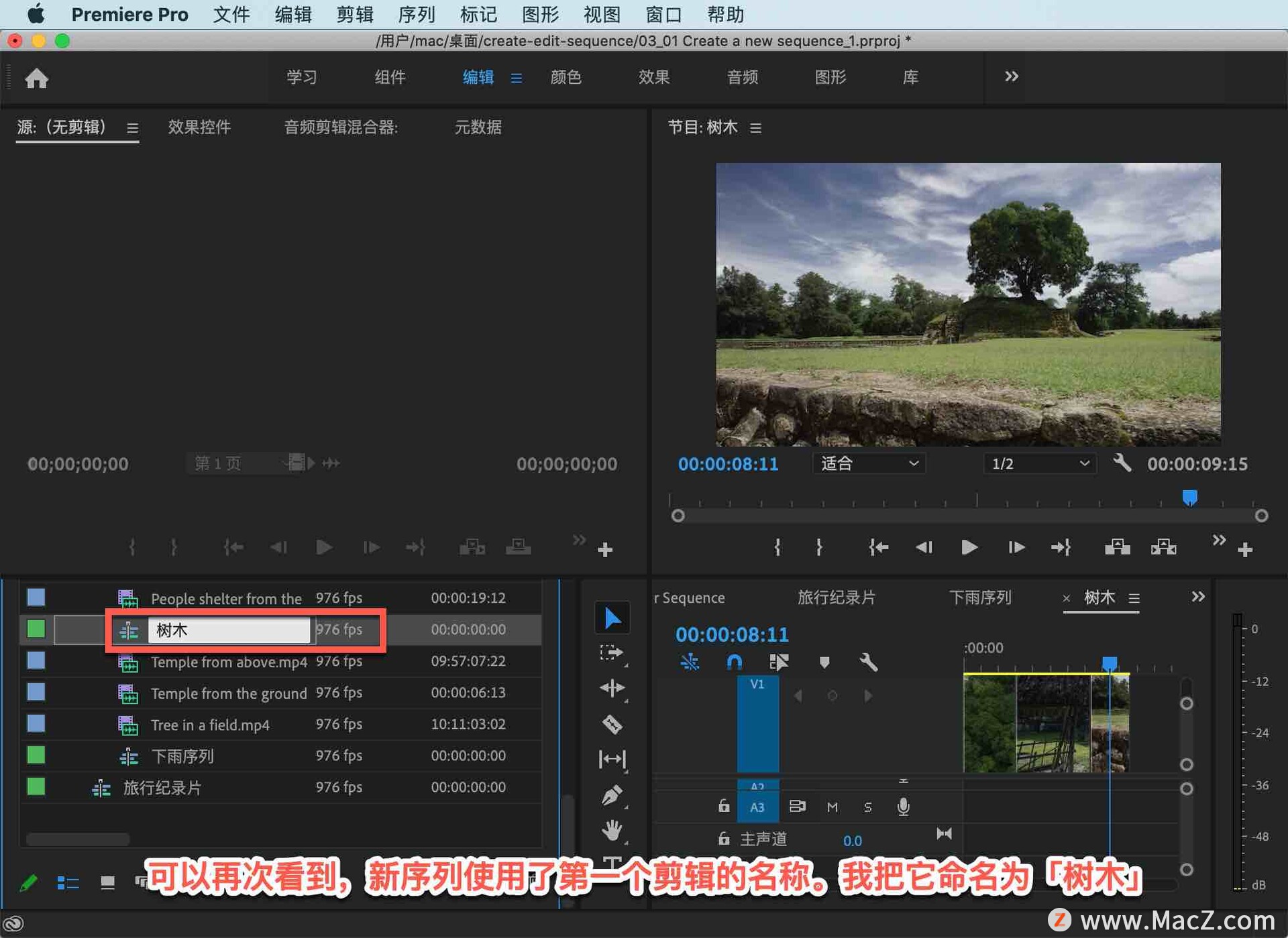The image size is (1288, 938).
Task: Click the Lift button in Program monitor
Action: pyautogui.click(x=1117, y=548)
